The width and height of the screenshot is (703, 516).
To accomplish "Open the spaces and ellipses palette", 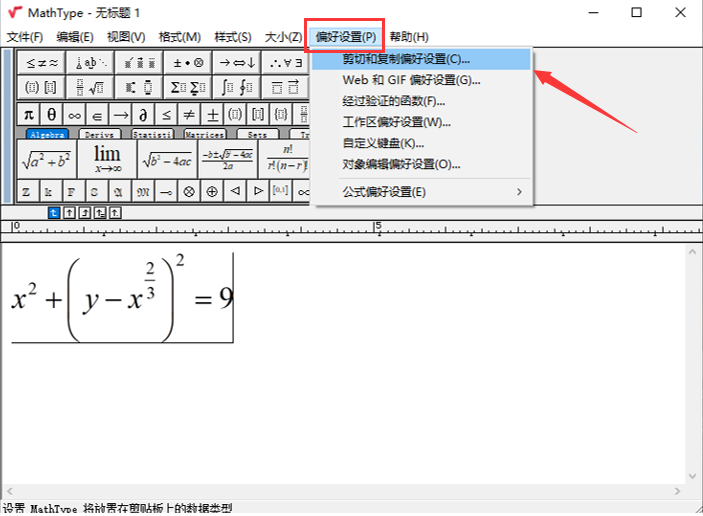I will (90, 63).
